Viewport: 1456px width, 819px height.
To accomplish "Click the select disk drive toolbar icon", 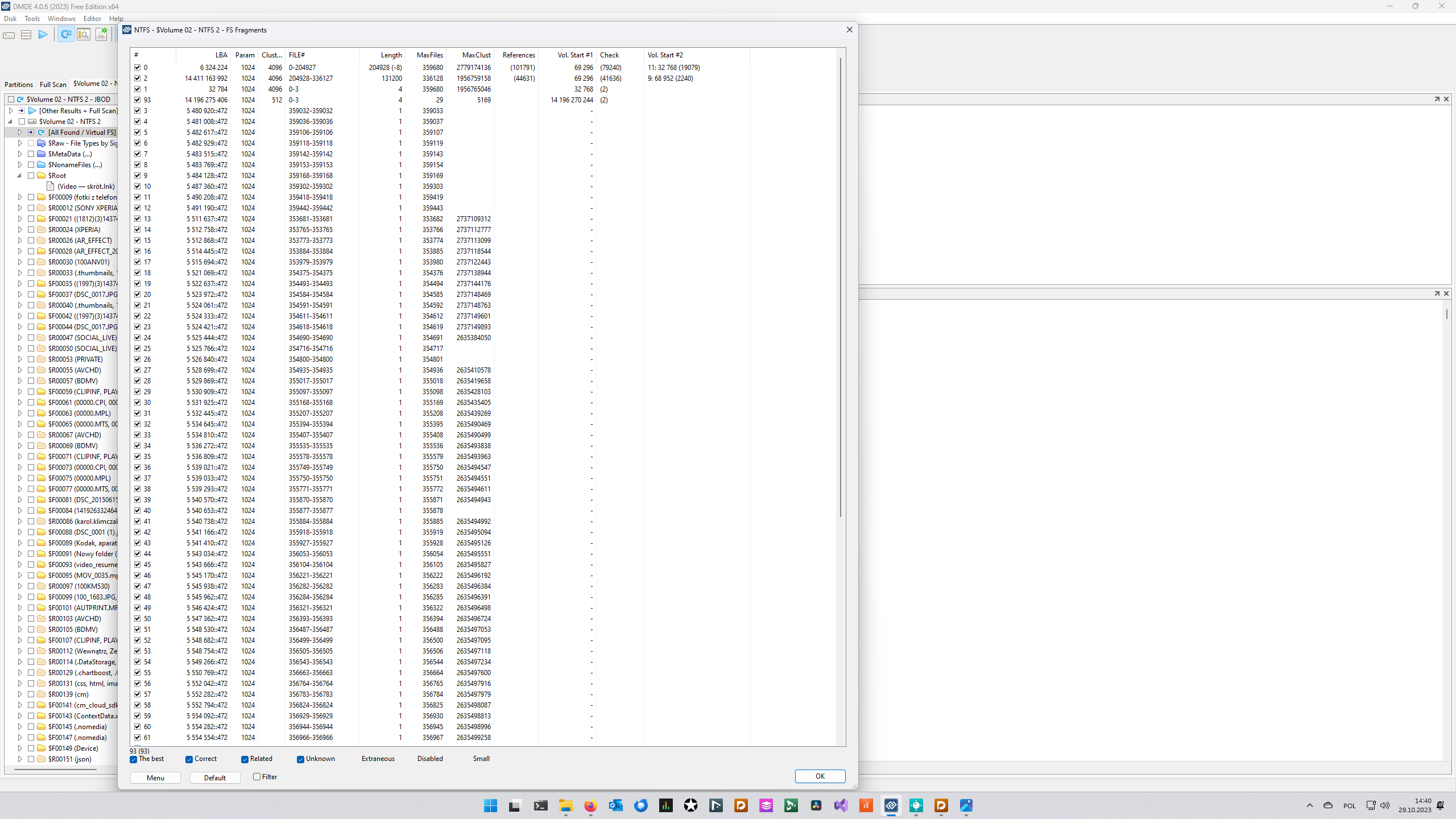I will pyautogui.click(x=9, y=35).
